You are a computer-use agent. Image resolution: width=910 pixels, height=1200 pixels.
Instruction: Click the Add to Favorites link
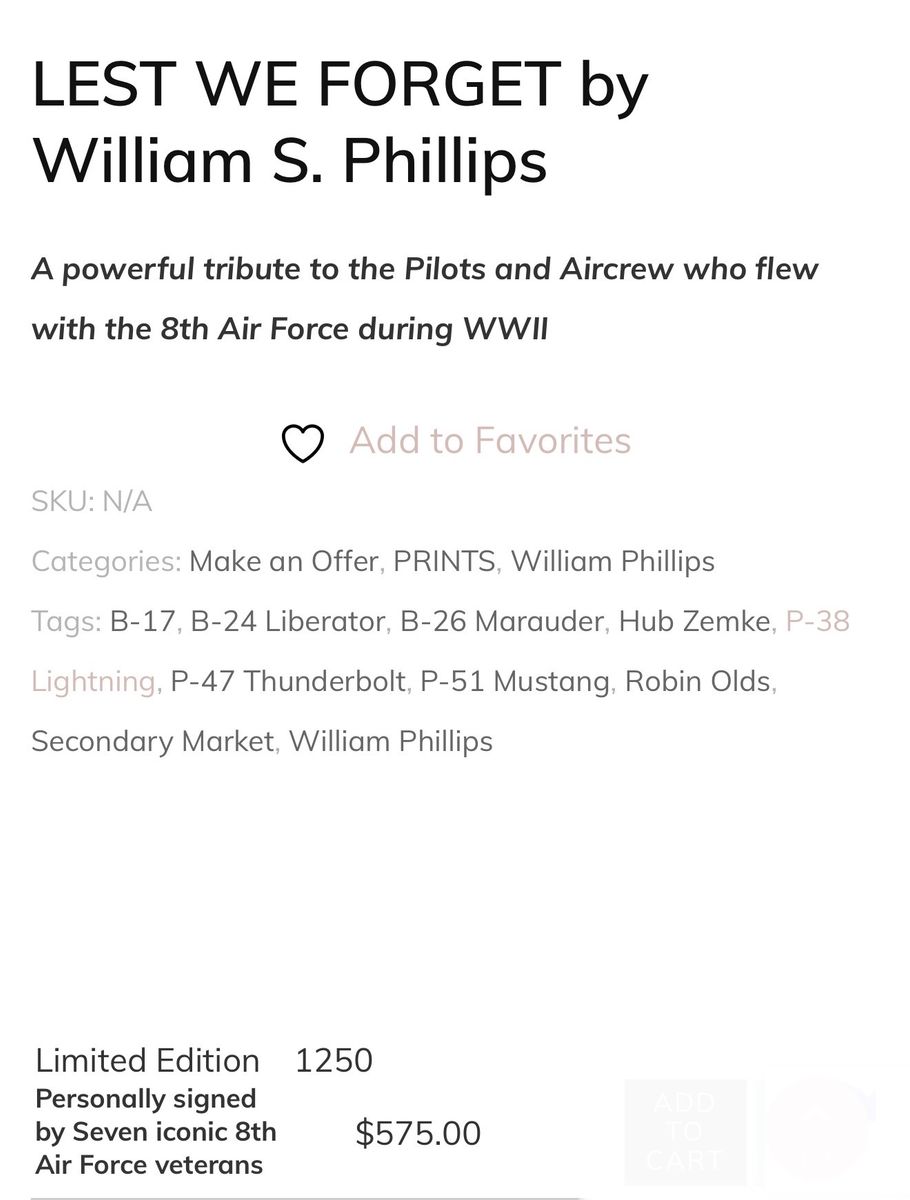coord(490,441)
